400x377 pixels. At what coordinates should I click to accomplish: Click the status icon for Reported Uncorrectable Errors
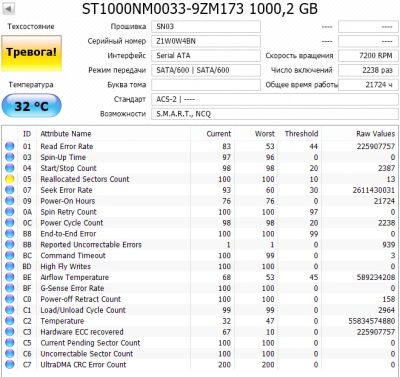10,244
